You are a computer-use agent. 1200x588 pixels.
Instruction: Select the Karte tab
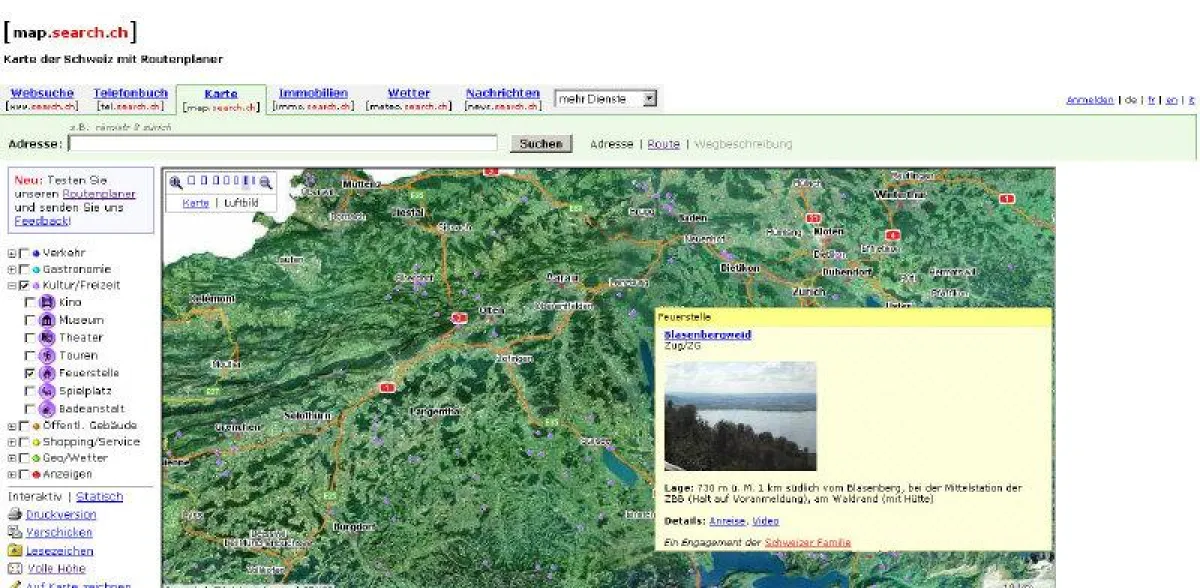221,94
